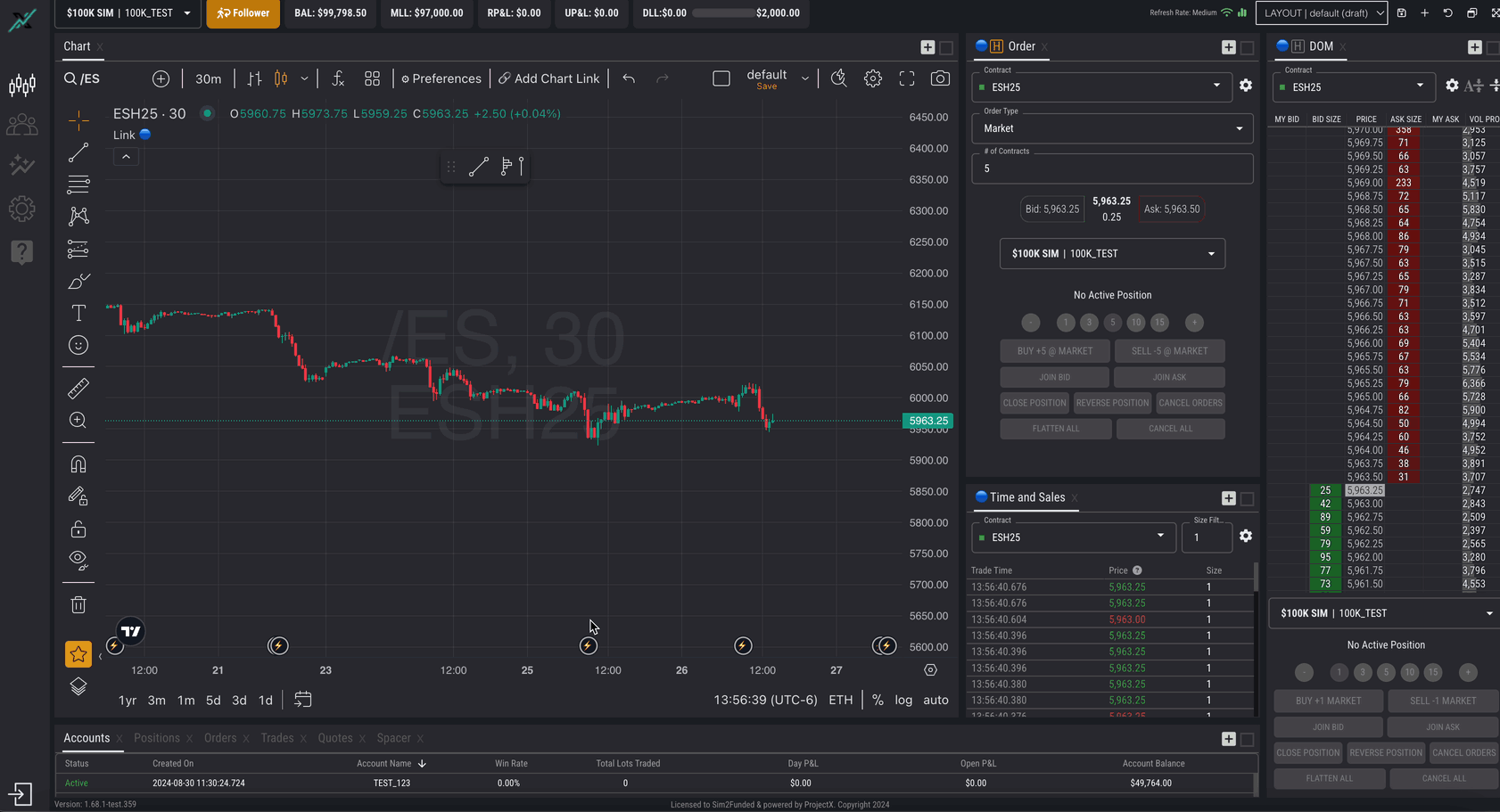
Task: Switch to the Positions tab
Action: pos(157,738)
